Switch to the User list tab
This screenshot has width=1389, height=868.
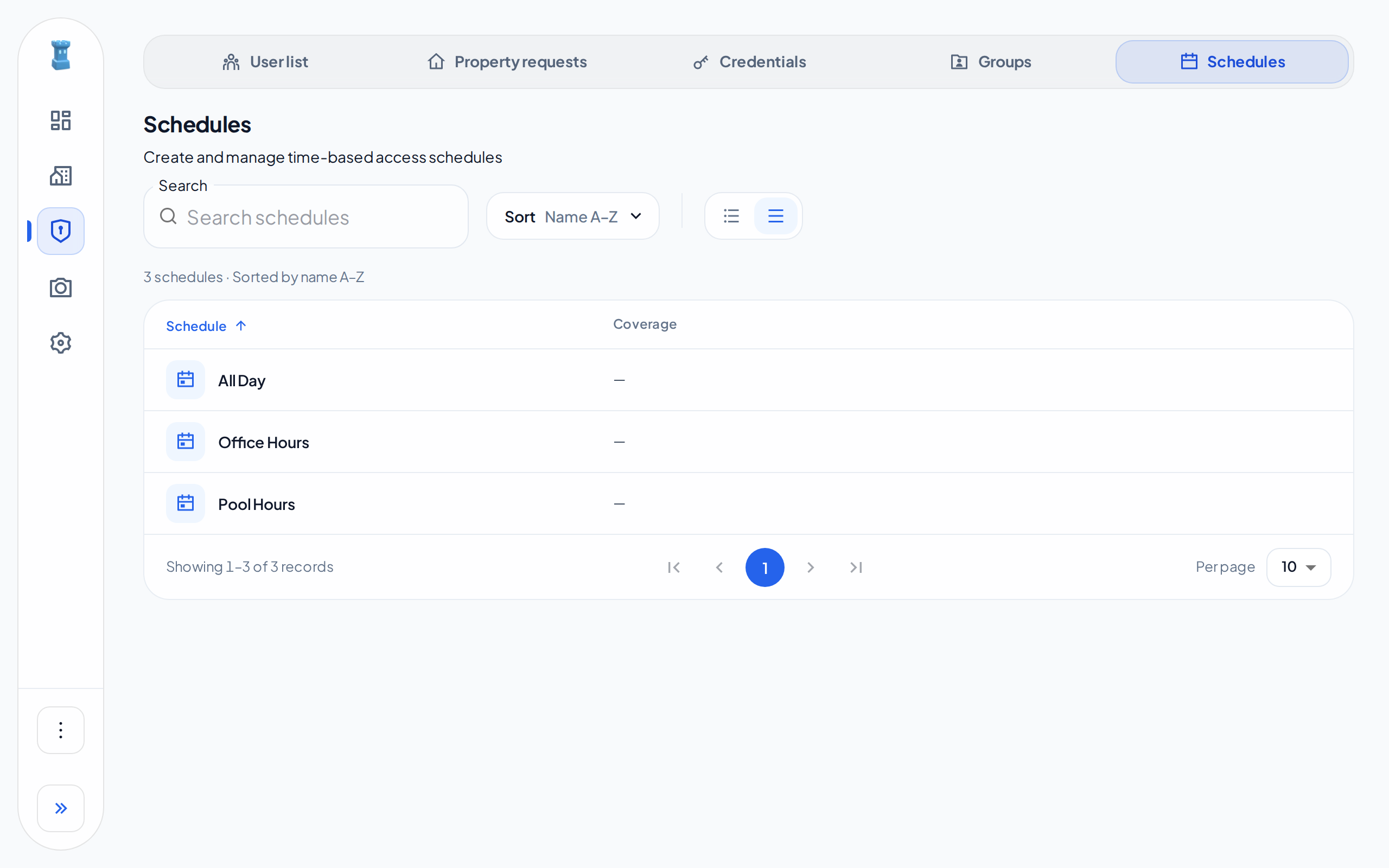point(265,62)
